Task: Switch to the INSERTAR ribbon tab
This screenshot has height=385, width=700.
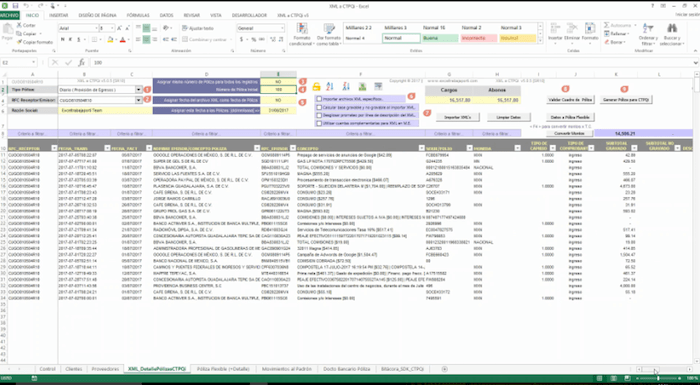Action: click(58, 15)
